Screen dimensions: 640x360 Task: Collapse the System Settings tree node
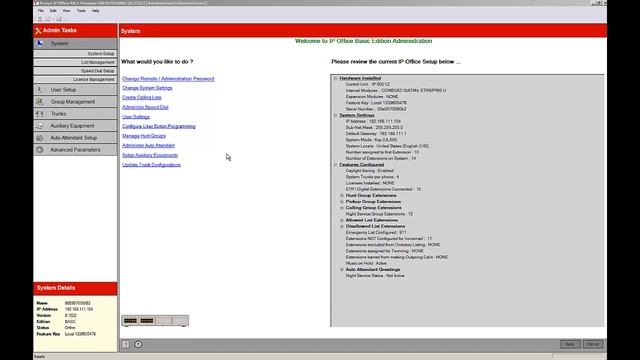[336, 115]
